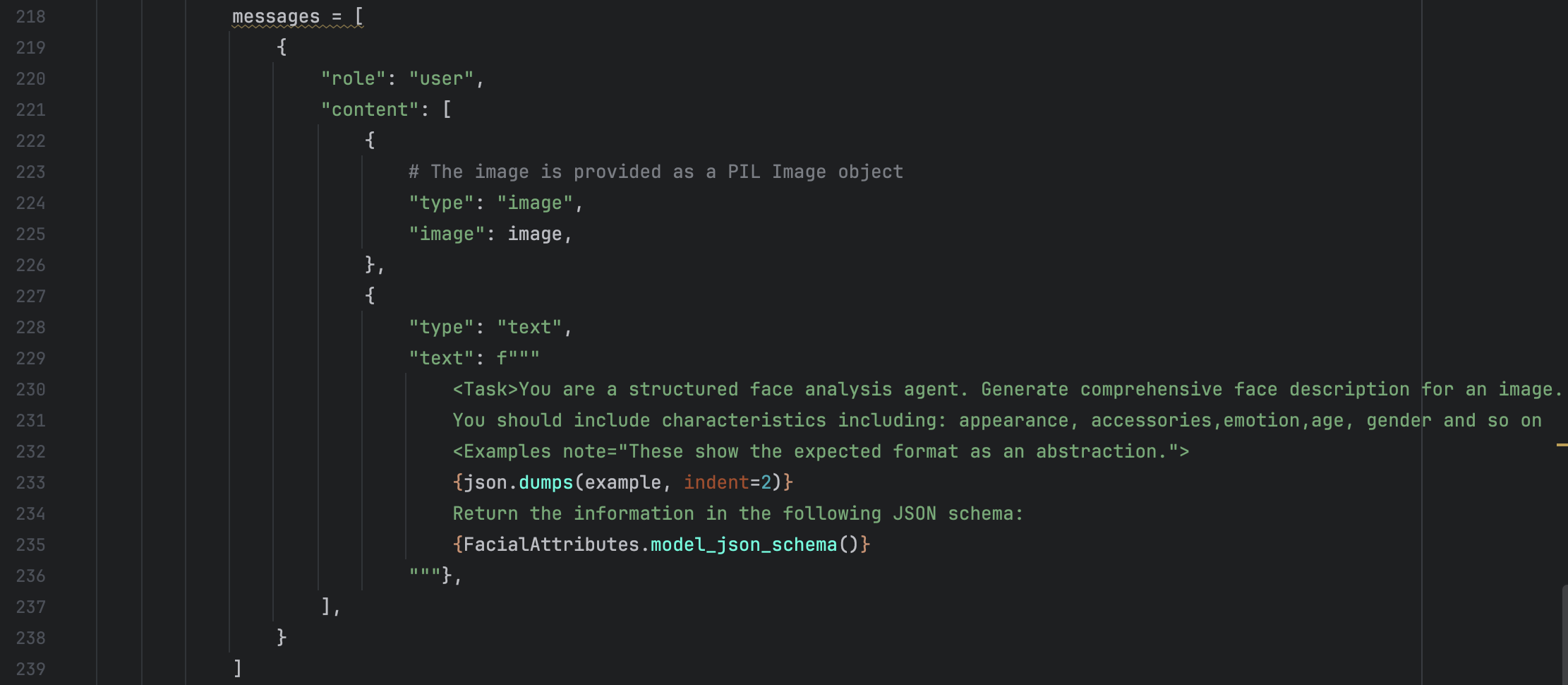Viewport: 1568px width, 685px height.
Task: Click the "role" dictionary key
Action: (354, 78)
